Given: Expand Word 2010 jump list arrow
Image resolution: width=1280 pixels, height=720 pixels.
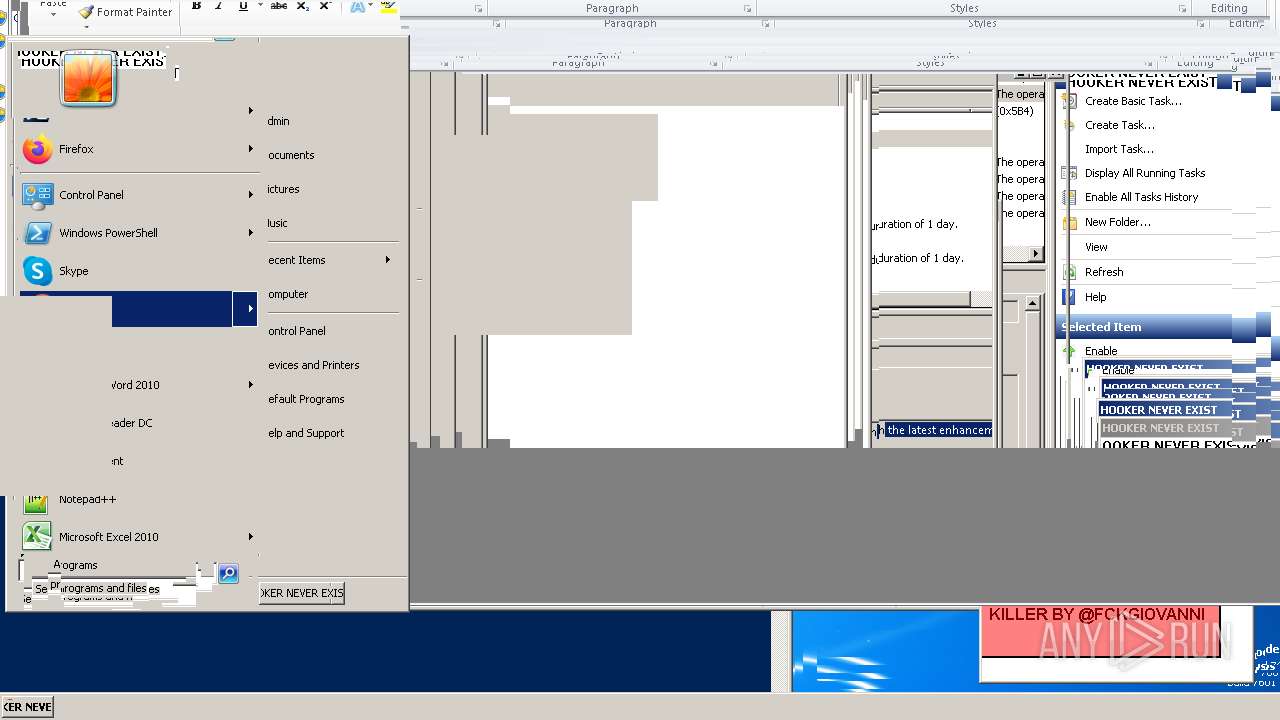Looking at the screenshot, I should tap(251, 385).
